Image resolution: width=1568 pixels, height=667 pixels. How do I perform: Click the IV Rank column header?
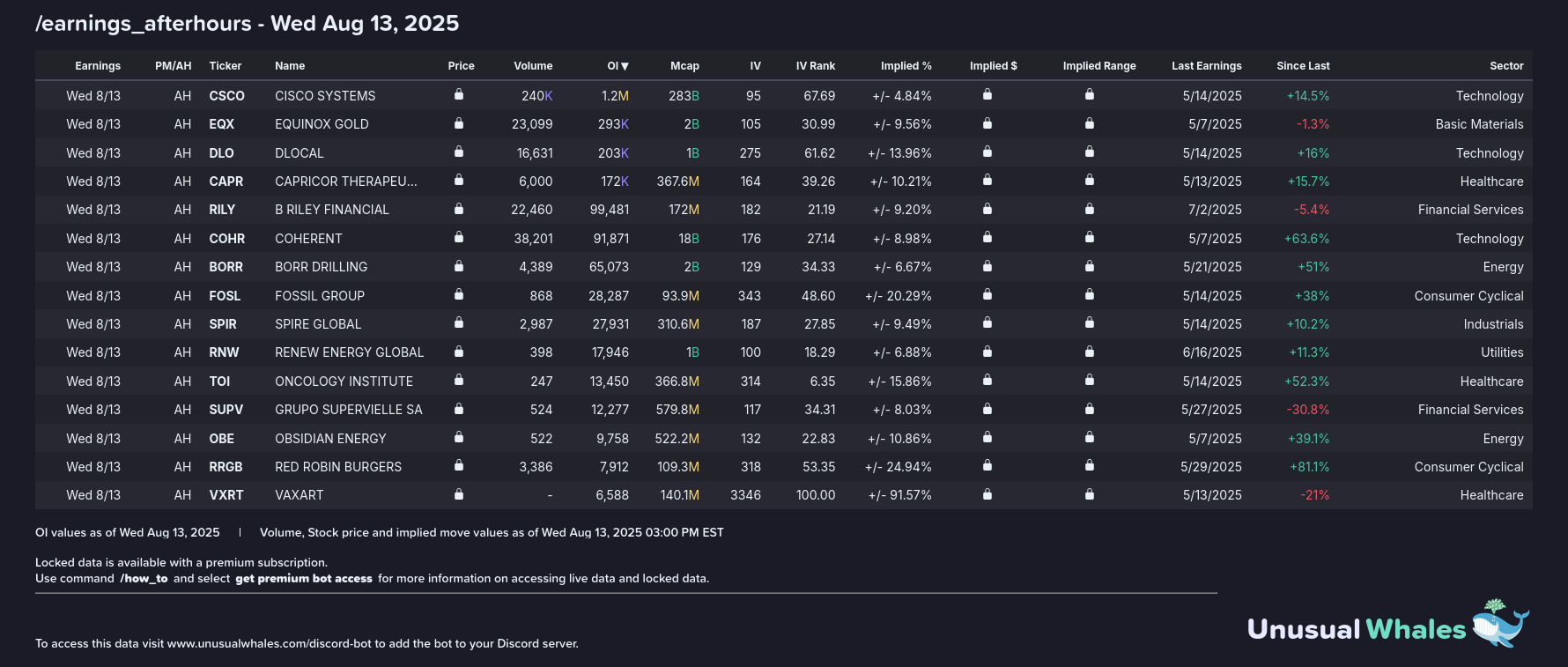[x=816, y=66]
